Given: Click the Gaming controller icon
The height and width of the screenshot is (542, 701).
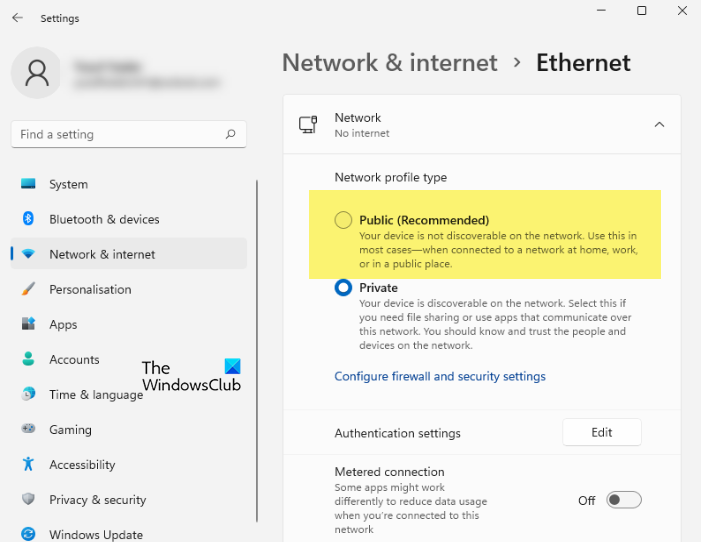Looking at the screenshot, I should [x=28, y=429].
